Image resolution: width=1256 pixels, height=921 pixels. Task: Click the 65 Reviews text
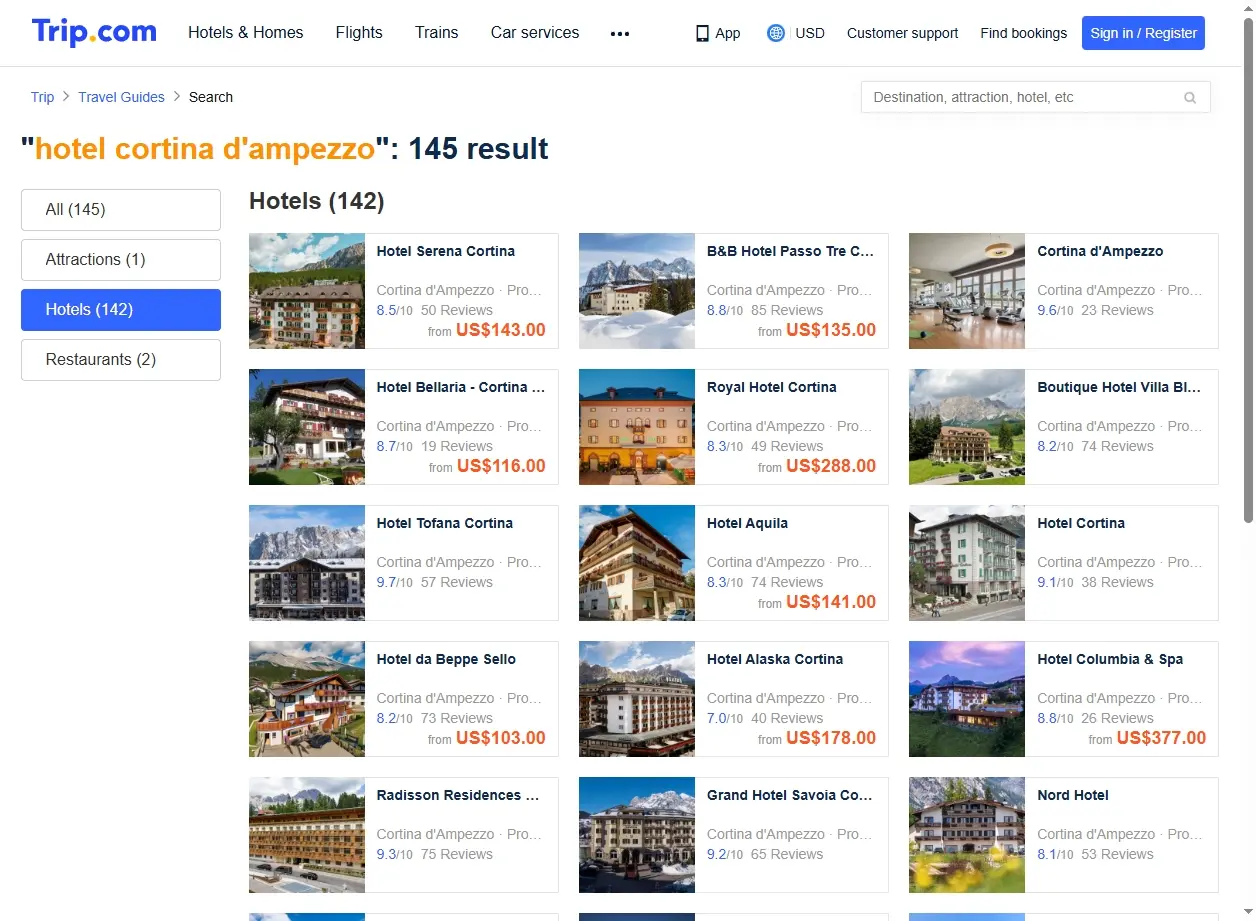click(x=787, y=854)
